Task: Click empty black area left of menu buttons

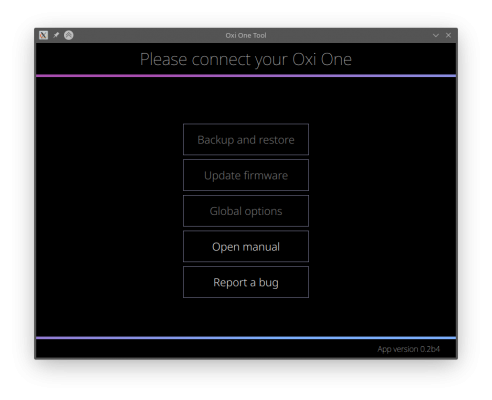Action: [x=110, y=210]
